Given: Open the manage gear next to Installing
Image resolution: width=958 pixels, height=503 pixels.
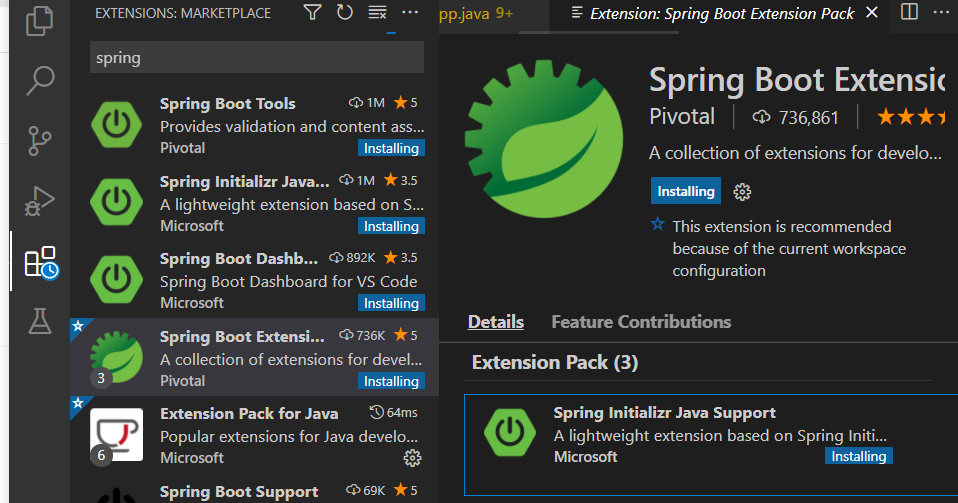Looking at the screenshot, I should tap(742, 192).
